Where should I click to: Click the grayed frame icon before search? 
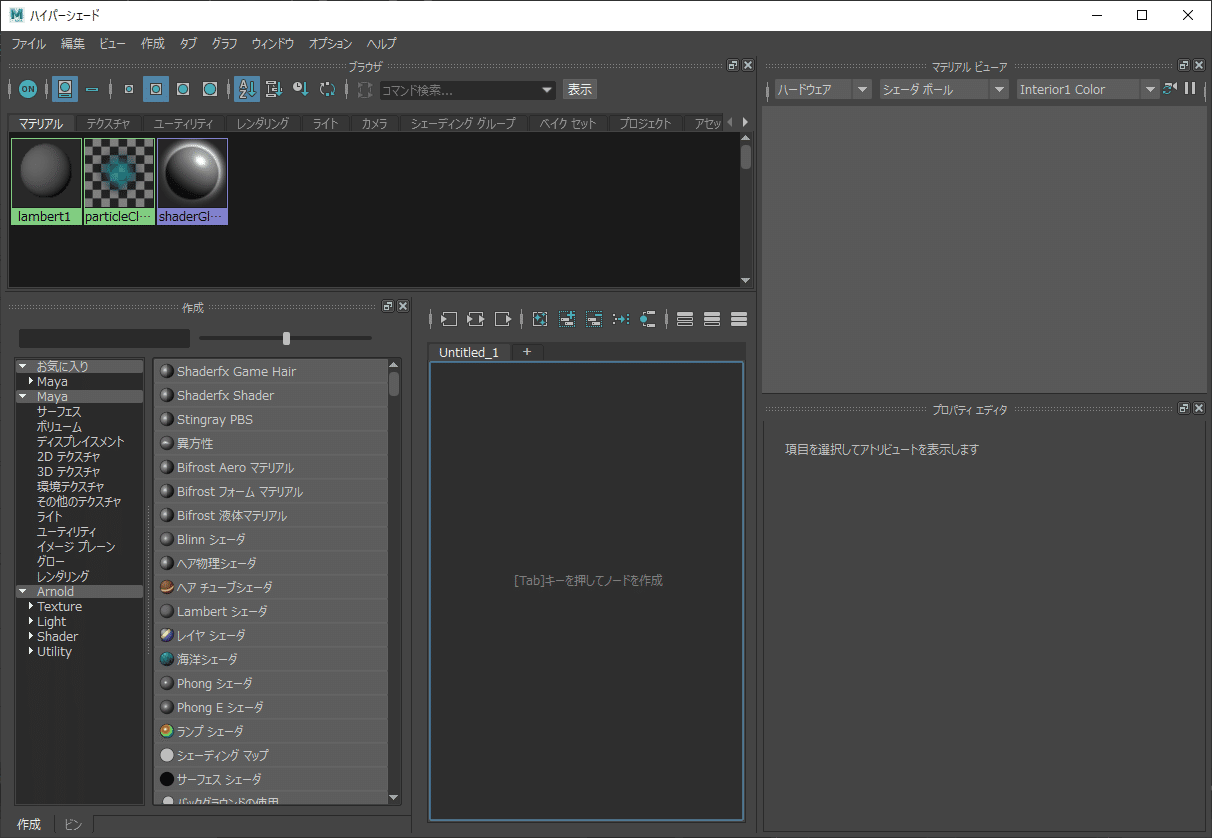pyautogui.click(x=364, y=89)
